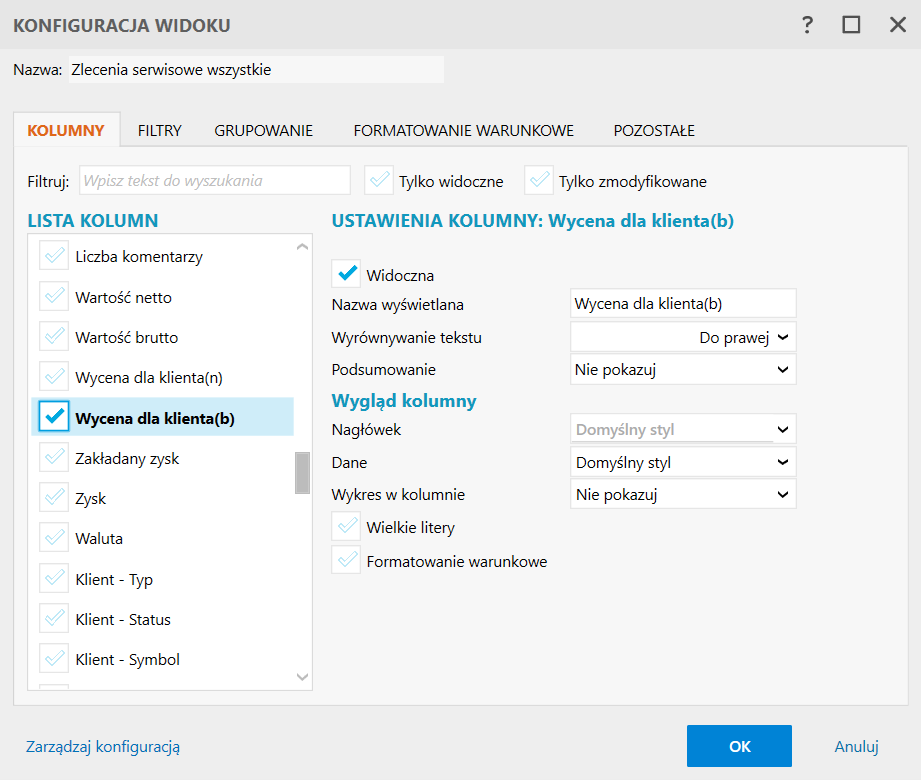Toggle the Waluta column check icon
This screenshot has width=921, height=780.
54,537
